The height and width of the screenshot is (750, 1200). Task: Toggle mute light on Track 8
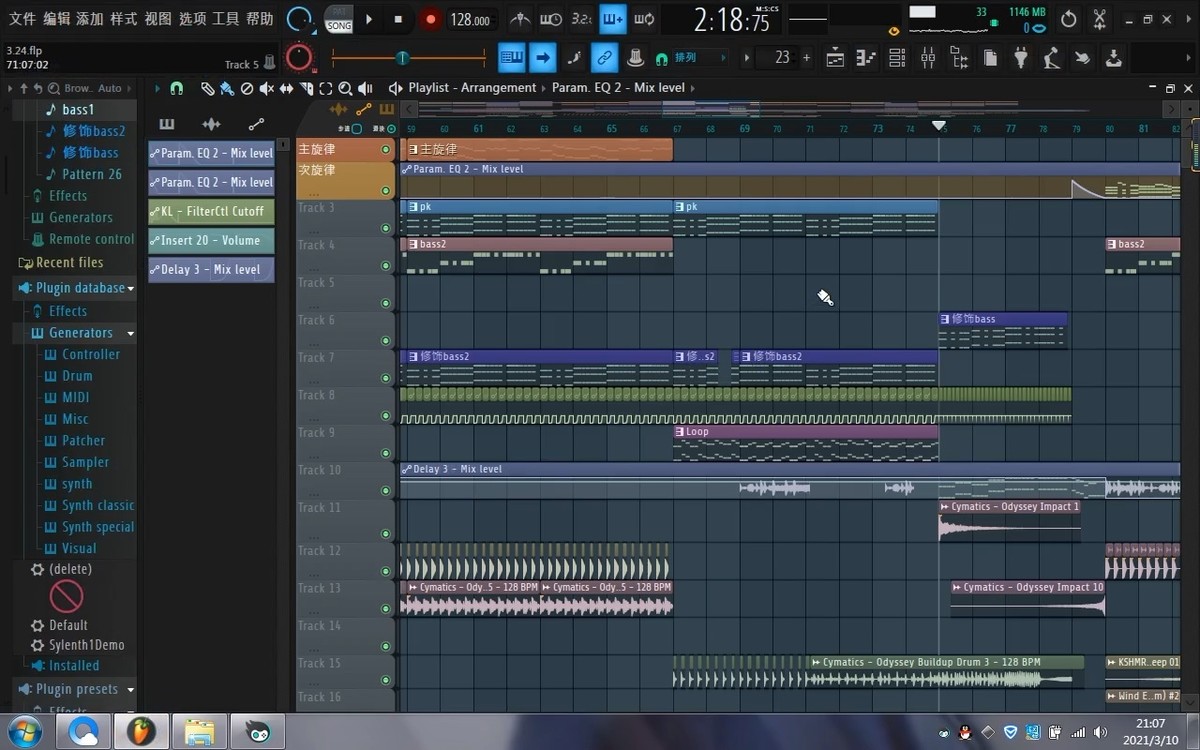coord(386,415)
